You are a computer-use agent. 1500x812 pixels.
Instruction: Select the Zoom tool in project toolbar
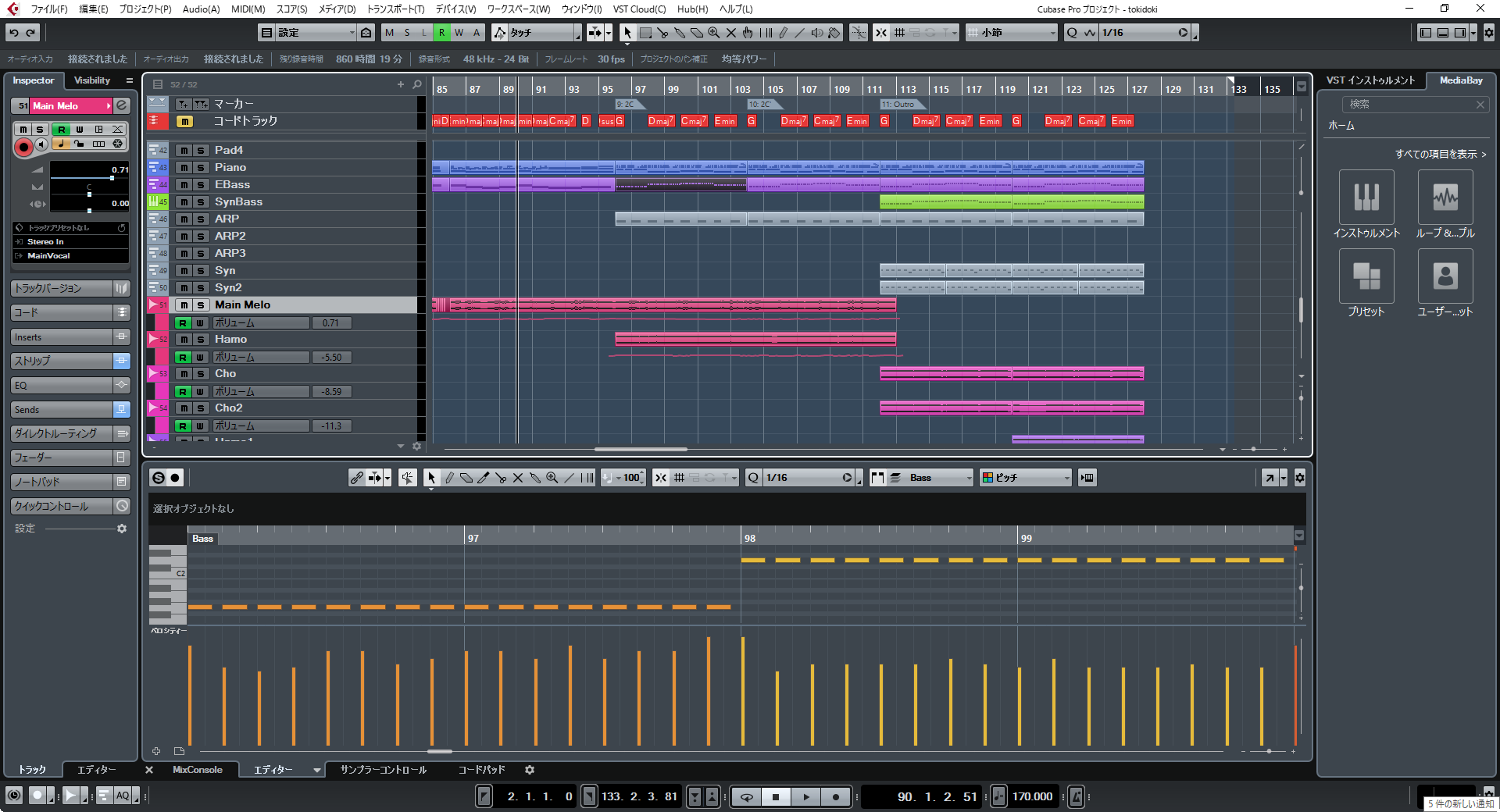pos(714,32)
